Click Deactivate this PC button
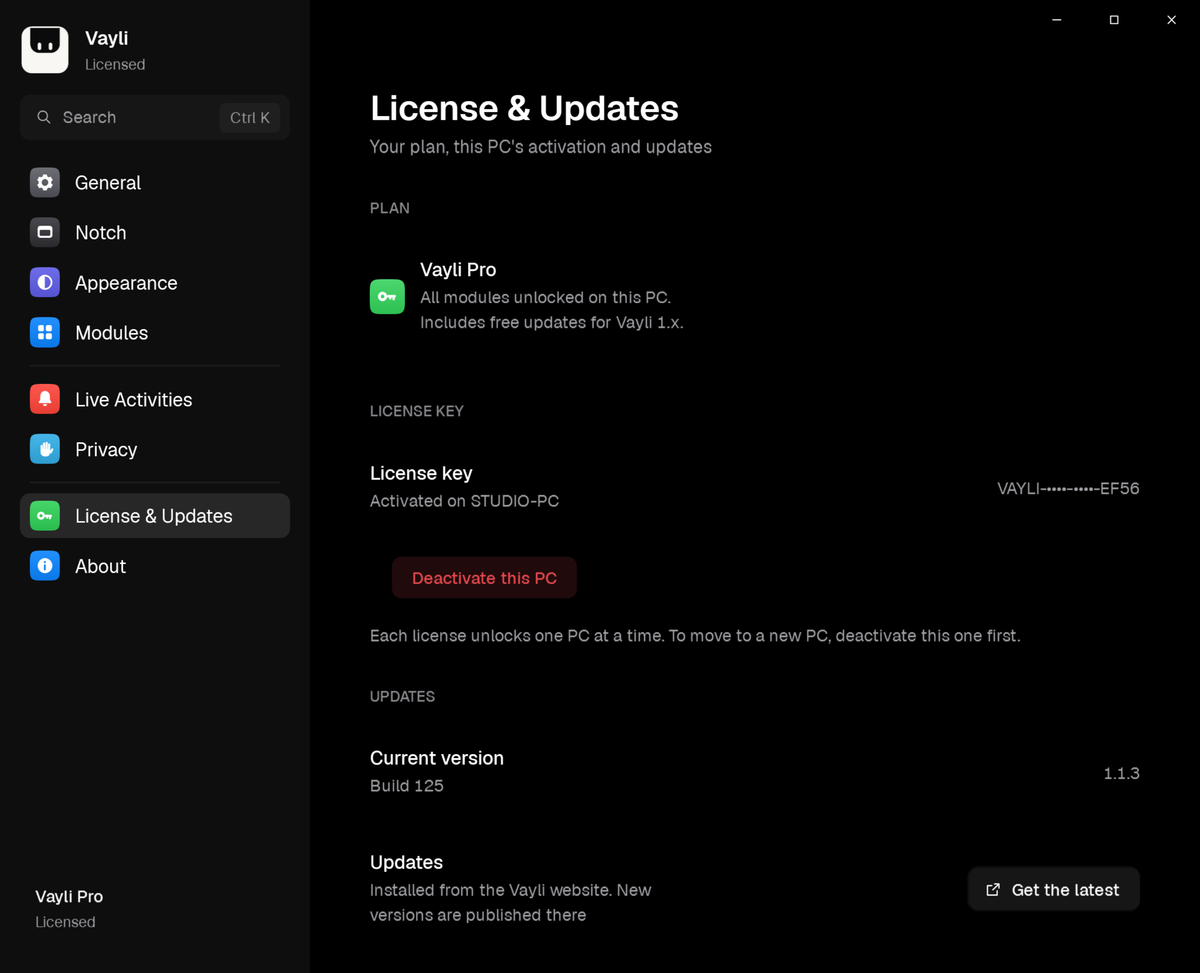Viewport: 1200px width, 973px height. click(x=484, y=578)
